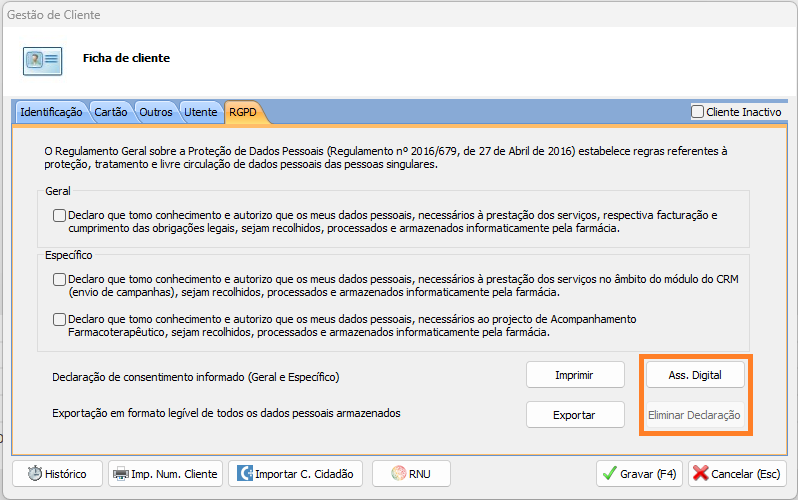Go to the Utente tab

[201, 112]
